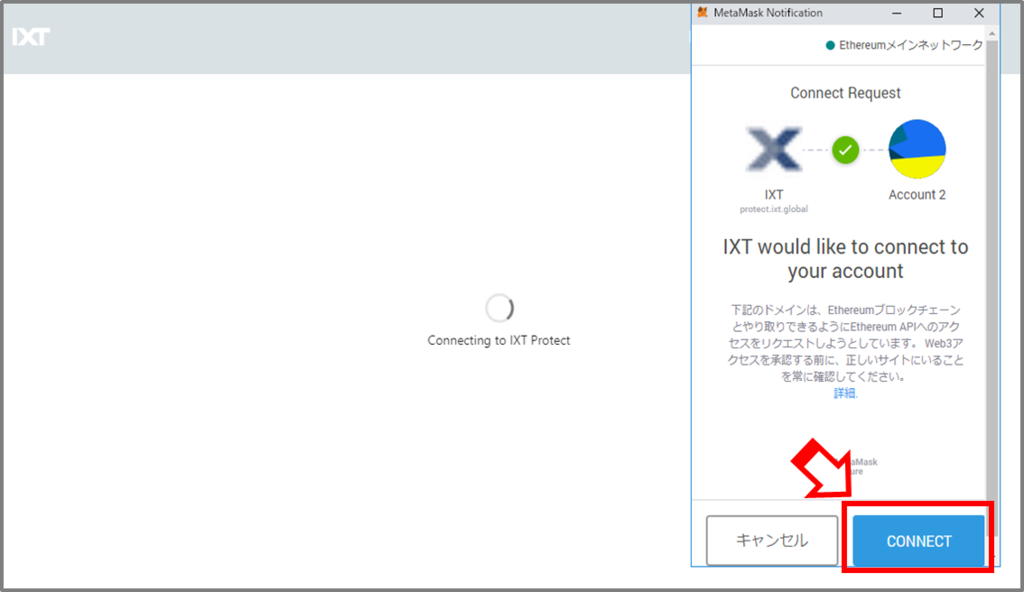Viewport: 1024px width, 592px height.
Task: Click the Account 2 avatar icon
Action: (x=917, y=149)
